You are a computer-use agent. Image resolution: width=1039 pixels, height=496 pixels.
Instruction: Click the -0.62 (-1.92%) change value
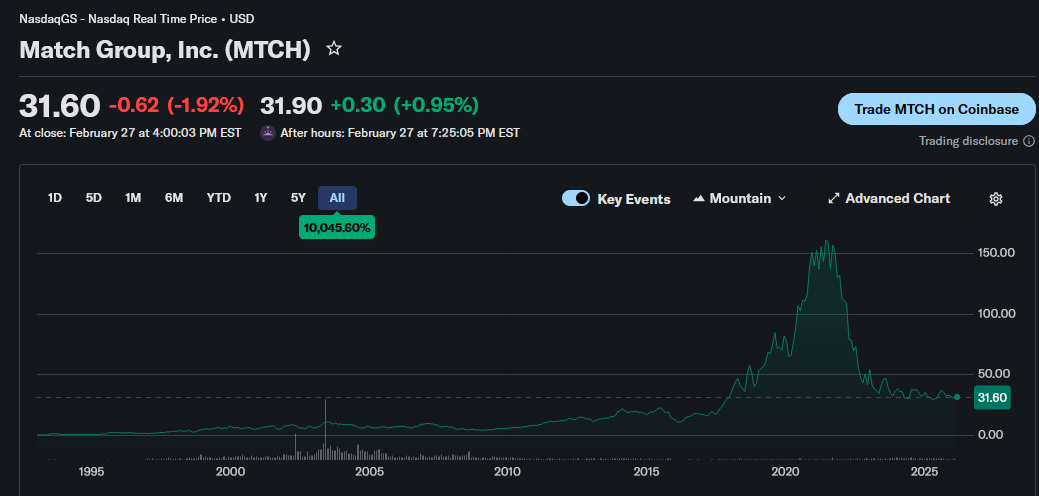point(176,105)
